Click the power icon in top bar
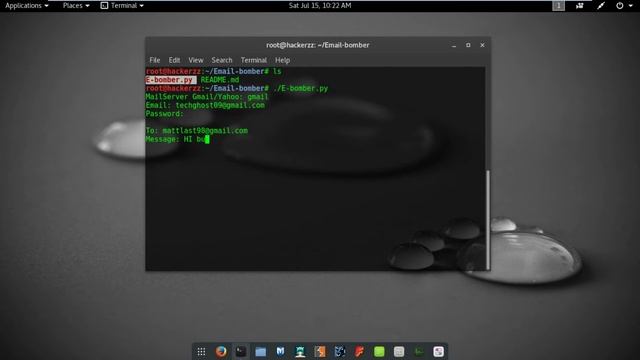The height and width of the screenshot is (360, 640). pyautogui.click(x=620, y=6)
